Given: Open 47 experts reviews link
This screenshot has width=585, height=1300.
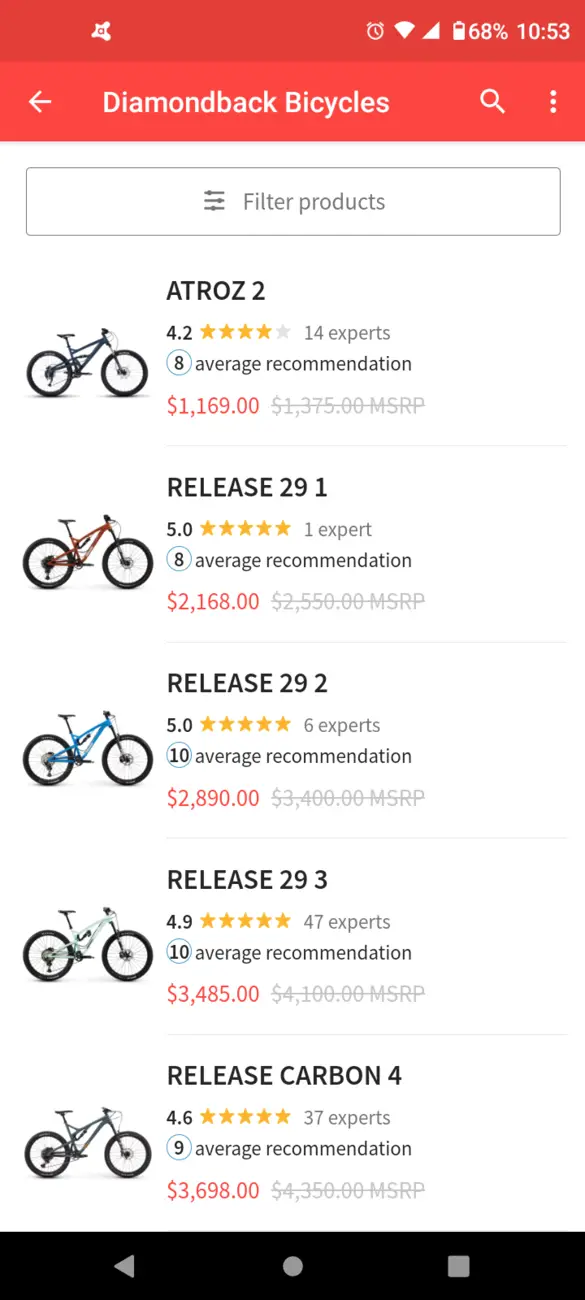Looking at the screenshot, I should (x=347, y=922).
